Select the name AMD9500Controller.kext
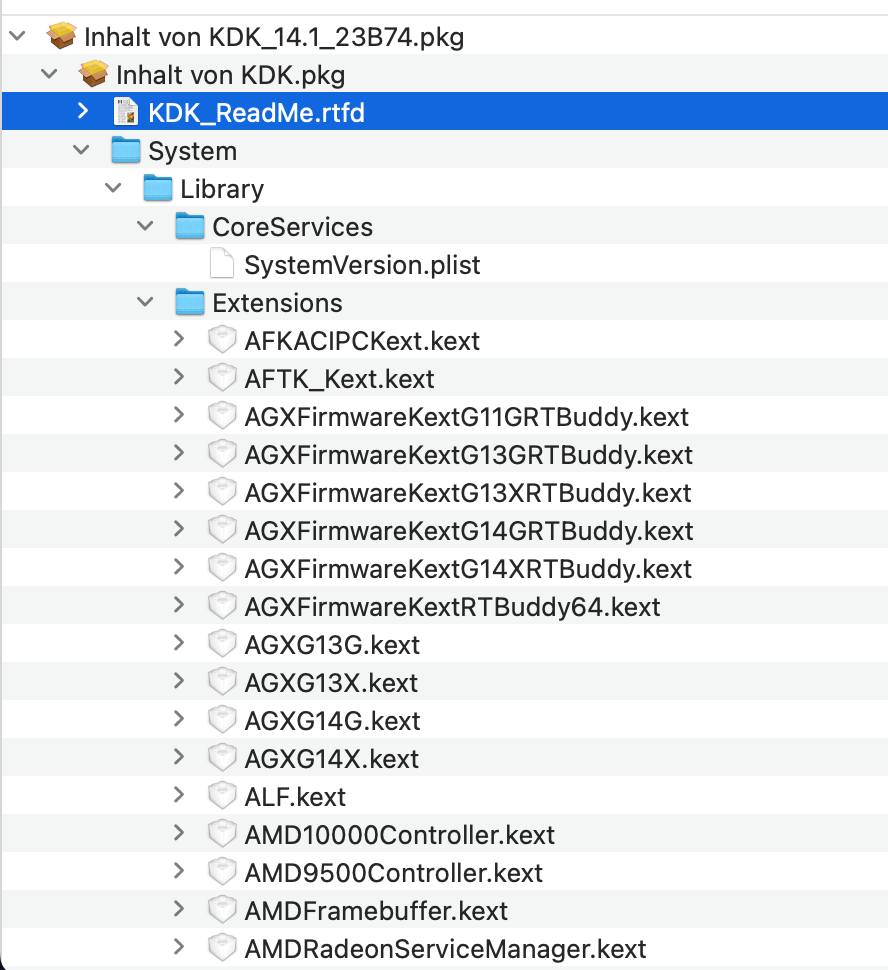Image resolution: width=888 pixels, height=970 pixels. tap(394, 873)
